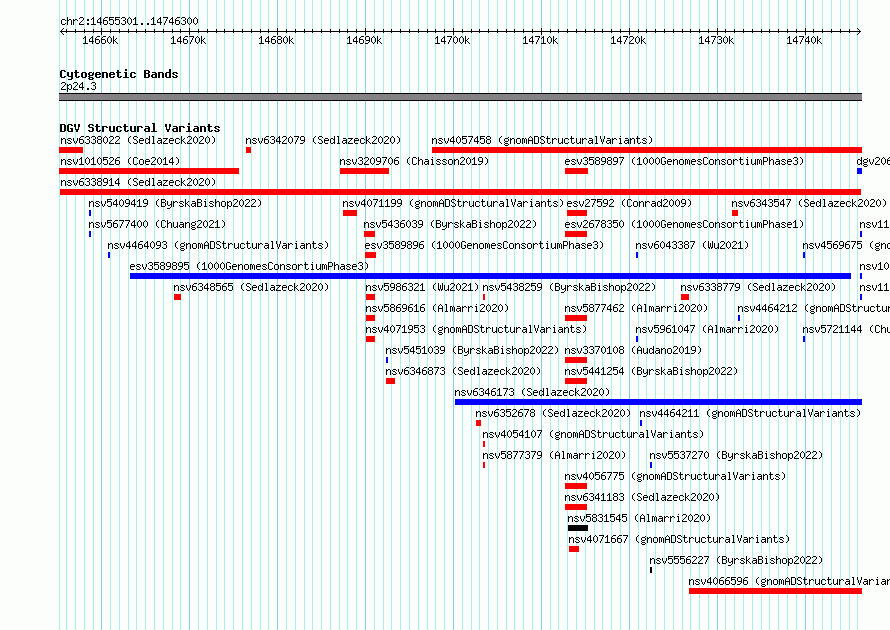The height and width of the screenshot is (630, 890).
Task: Click the Cytogenetic Bands track title
Action: 119,74
